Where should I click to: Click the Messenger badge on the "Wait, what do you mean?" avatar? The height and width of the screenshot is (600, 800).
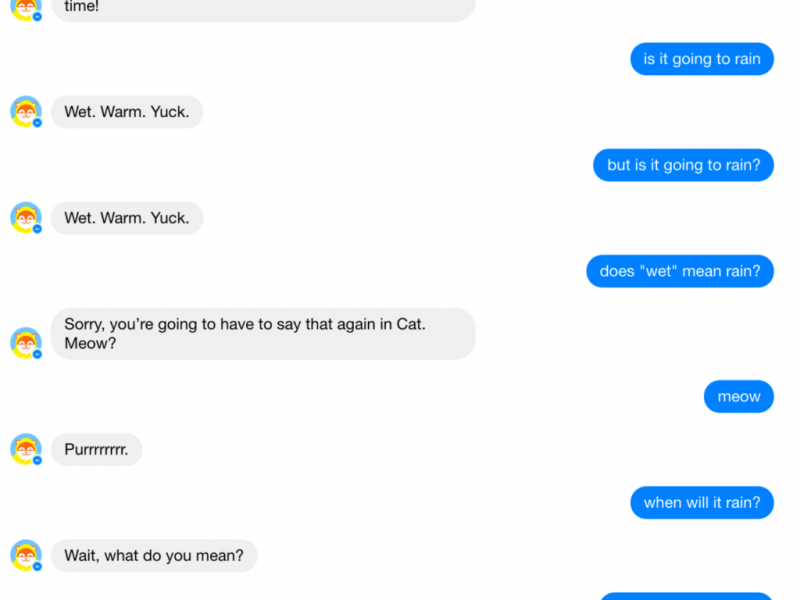[x=37, y=566]
